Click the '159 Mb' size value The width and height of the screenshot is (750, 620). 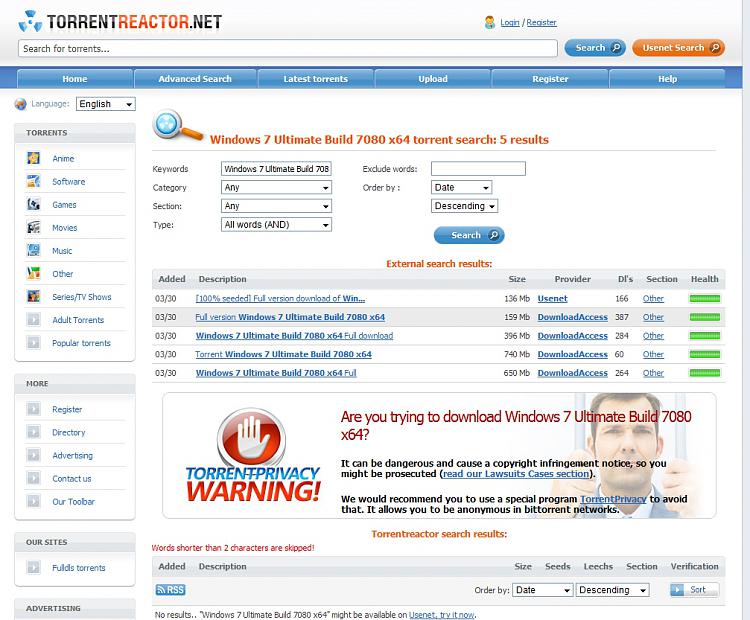(x=517, y=317)
